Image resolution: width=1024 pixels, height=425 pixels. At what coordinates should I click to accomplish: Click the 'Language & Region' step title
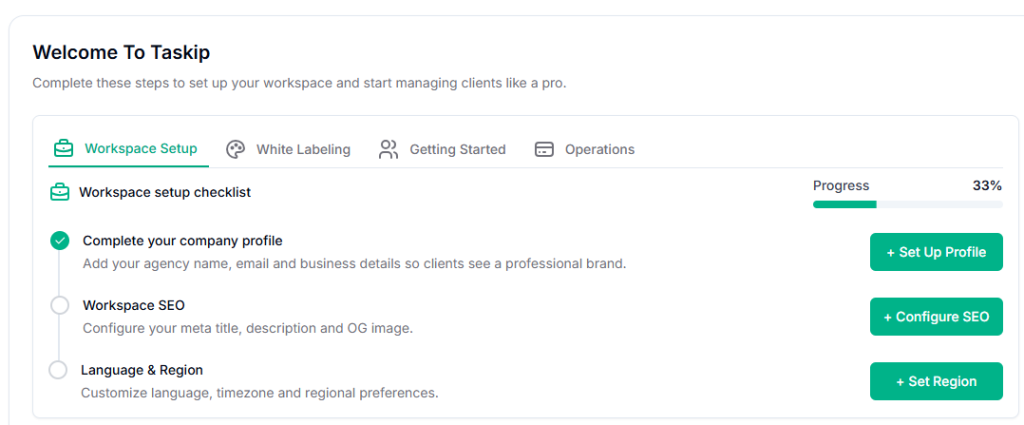coord(142,370)
